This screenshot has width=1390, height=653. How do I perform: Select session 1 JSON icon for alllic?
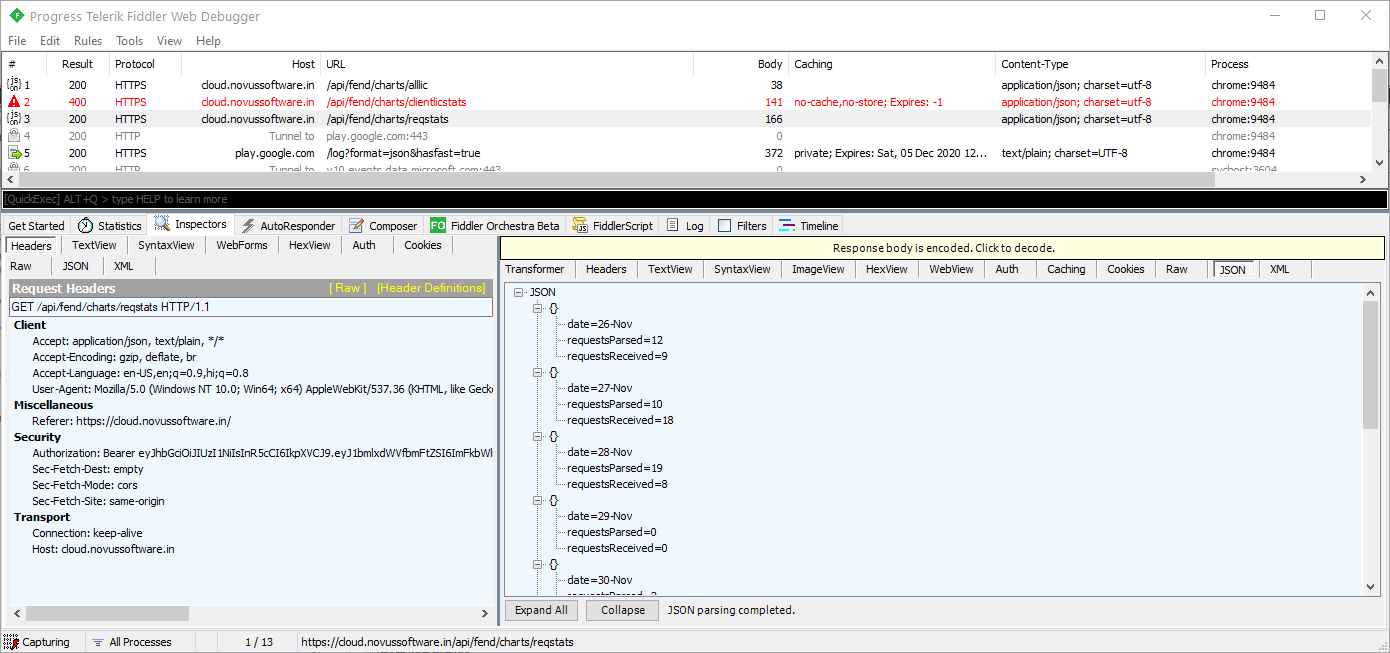pyautogui.click(x=14, y=85)
